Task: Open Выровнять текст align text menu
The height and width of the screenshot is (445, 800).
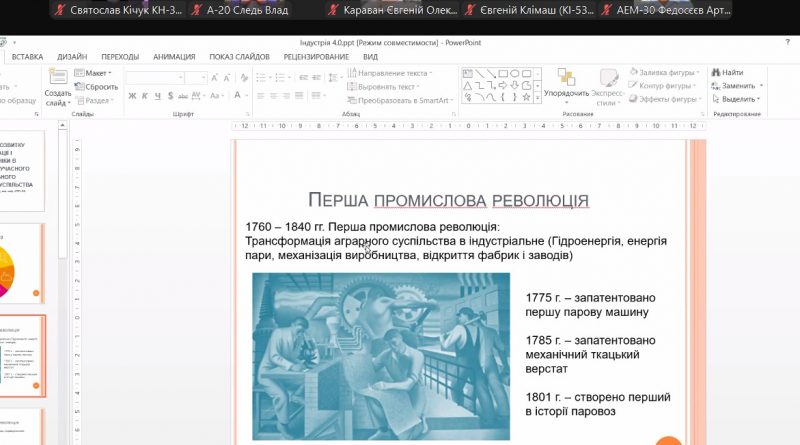Action: 384,87
